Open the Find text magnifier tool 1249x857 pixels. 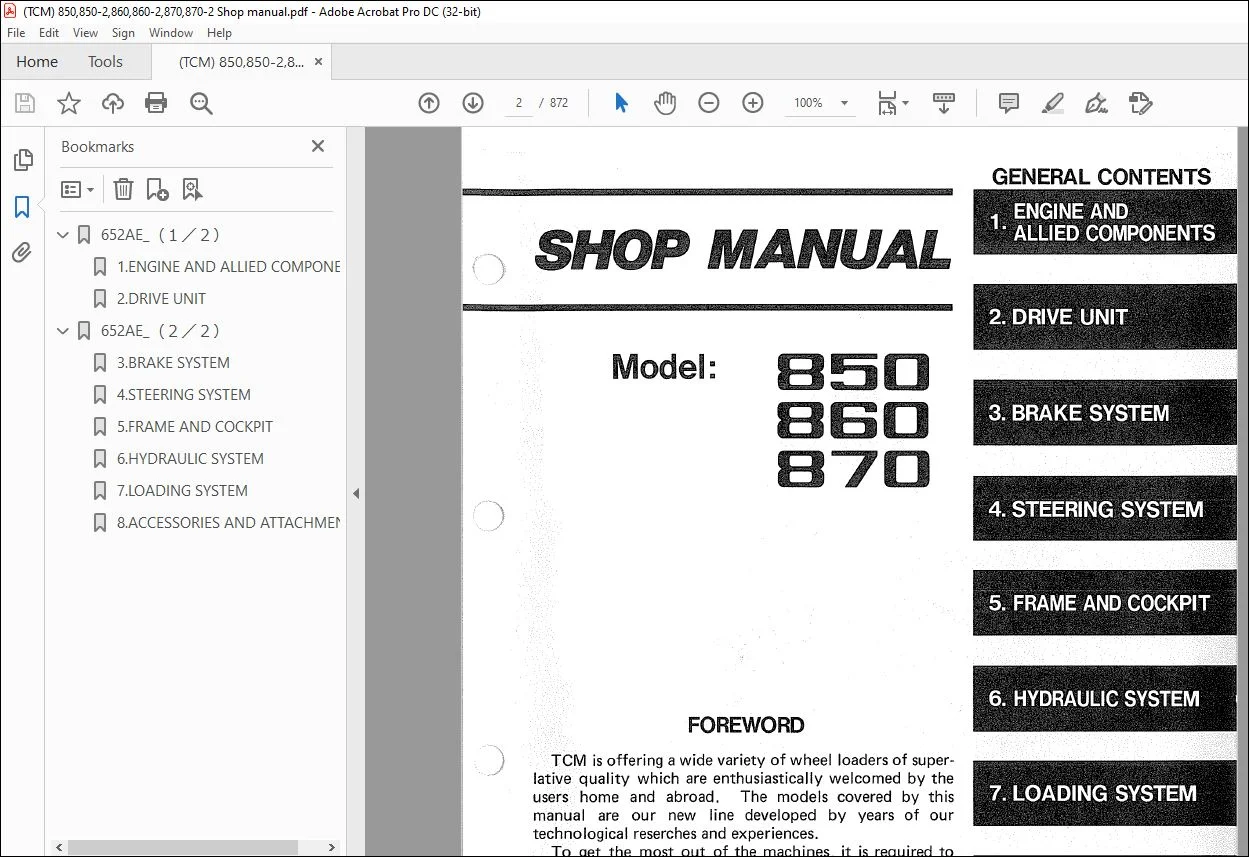201,103
